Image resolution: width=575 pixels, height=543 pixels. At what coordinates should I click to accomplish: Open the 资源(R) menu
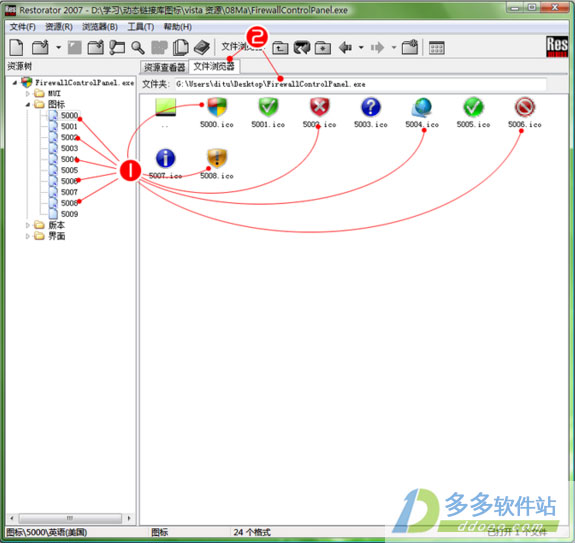tap(59, 27)
